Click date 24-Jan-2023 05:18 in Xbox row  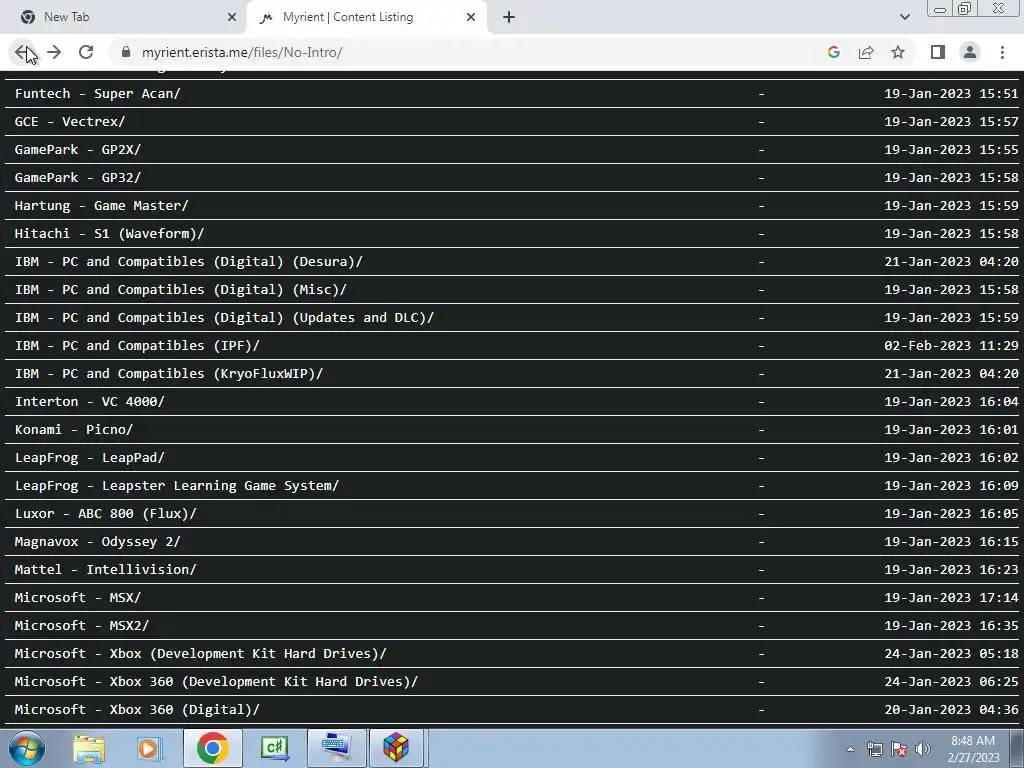(x=951, y=654)
